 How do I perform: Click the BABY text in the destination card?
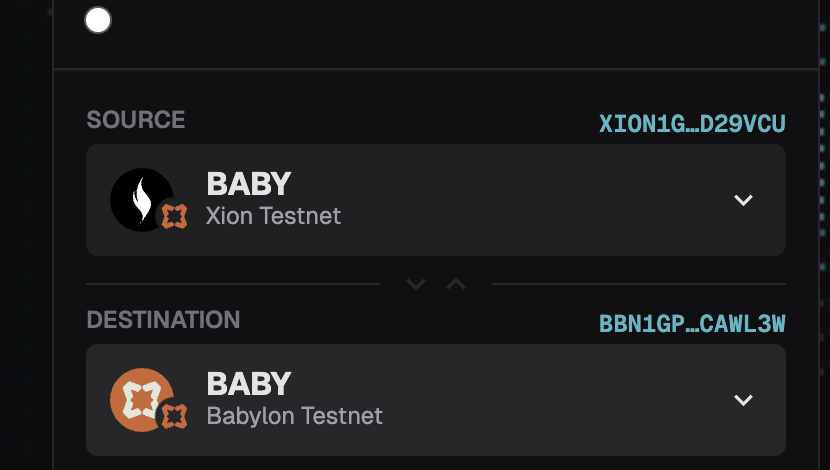coord(249,384)
